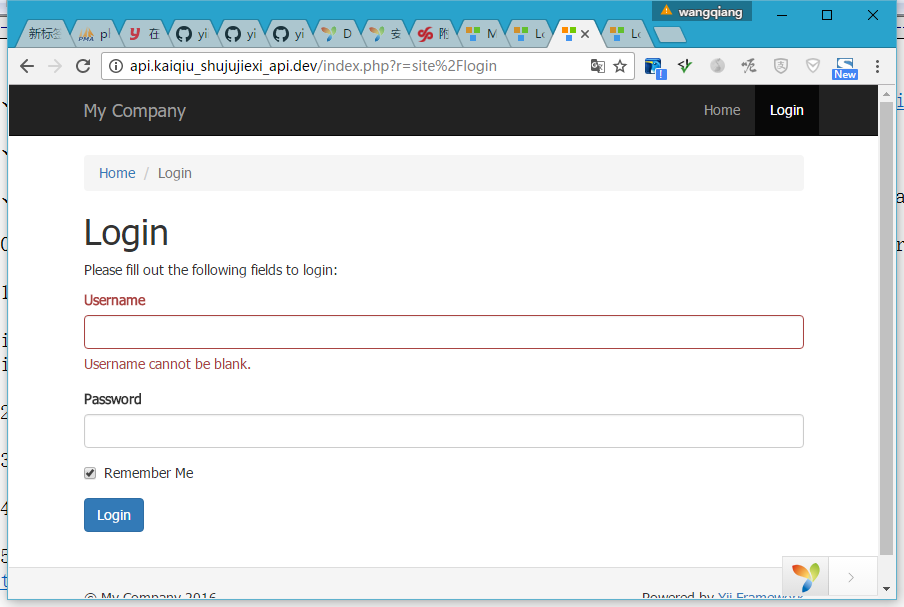Switch to the 新标签 tab

[44, 34]
